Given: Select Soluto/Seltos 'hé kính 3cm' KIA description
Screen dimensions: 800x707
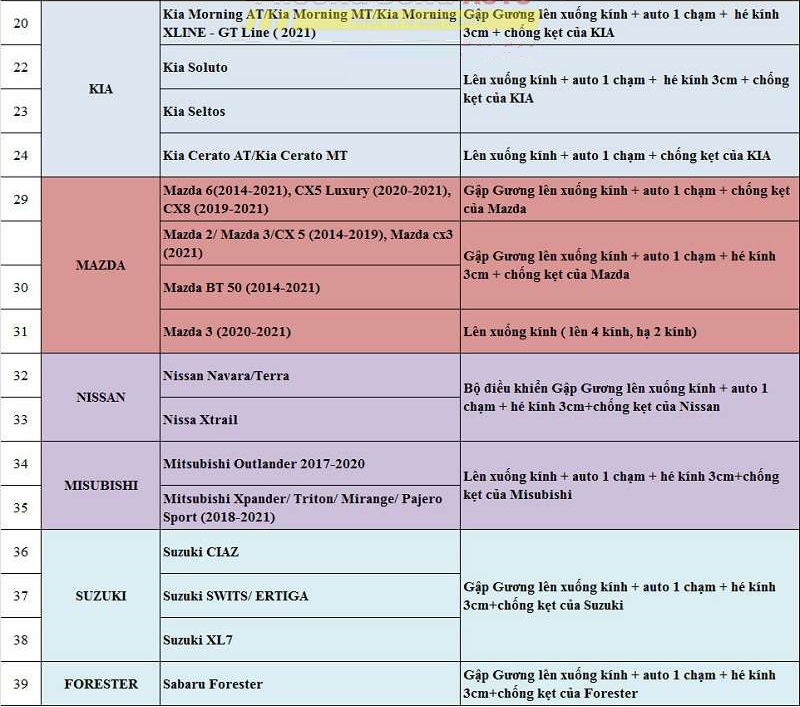Looking at the screenshot, I should pos(630,89).
